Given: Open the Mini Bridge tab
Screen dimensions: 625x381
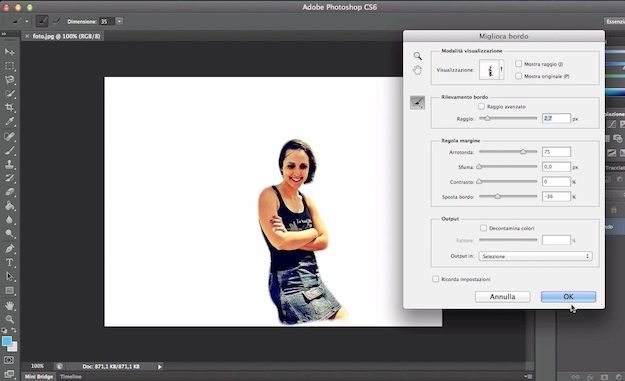Looking at the screenshot, I should pyautogui.click(x=39, y=377).
